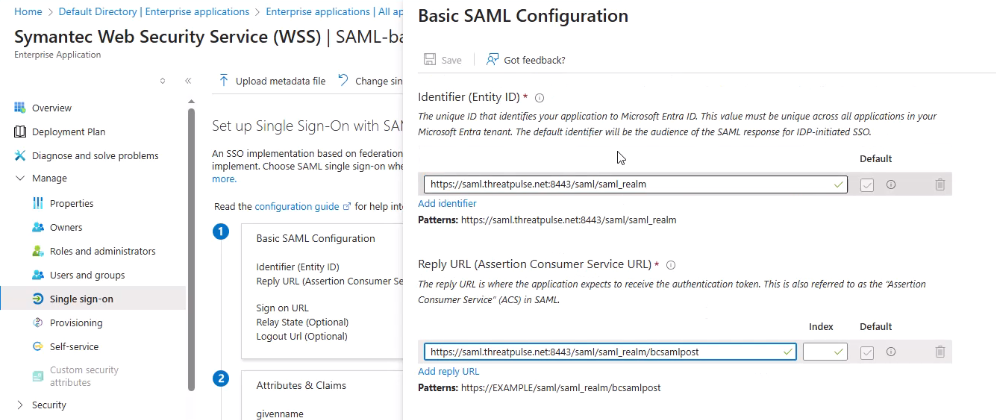The height and width of the screenshot is (420, 996).
Task: Expand the Security section in the sidebar
Action: click(x=20, y=405)
